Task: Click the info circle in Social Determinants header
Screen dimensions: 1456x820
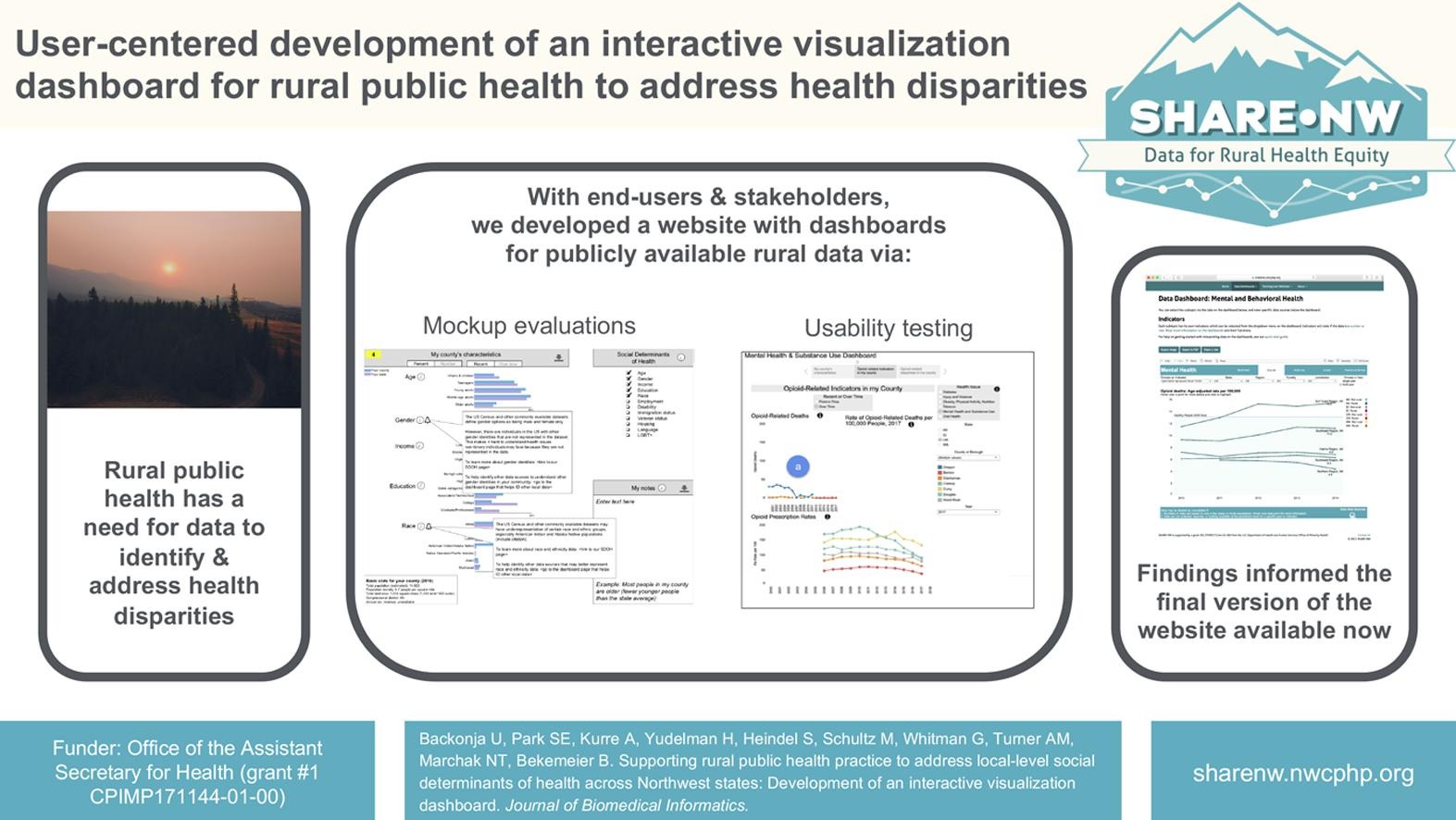Action: 681,357
